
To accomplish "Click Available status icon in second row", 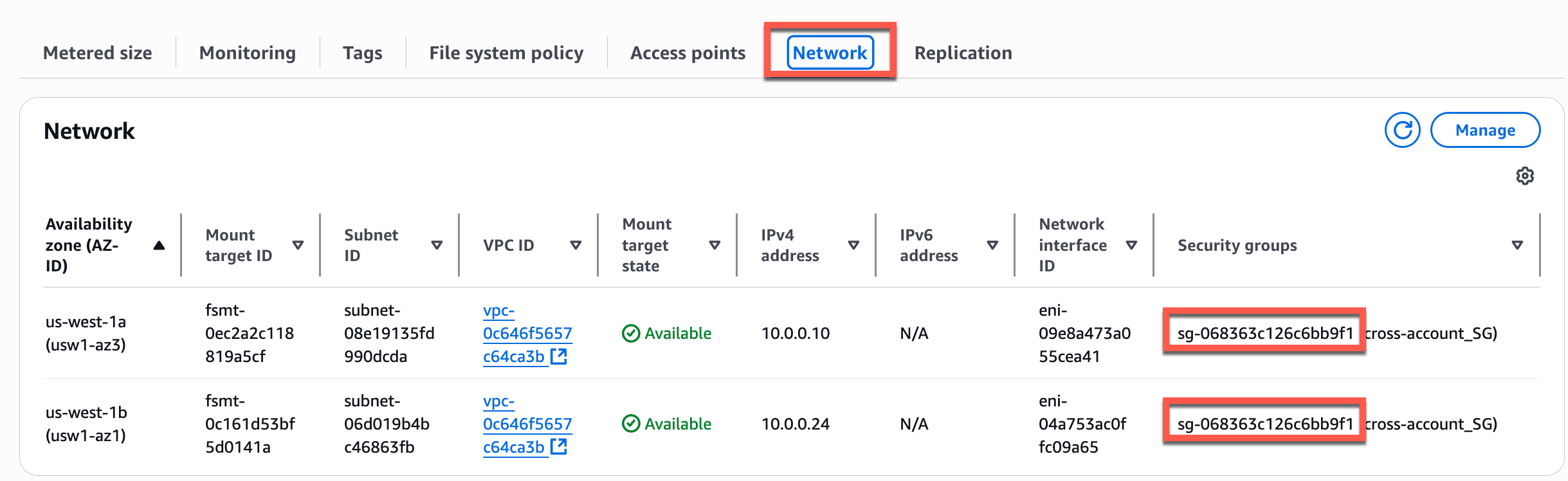I will pos(631,424).
